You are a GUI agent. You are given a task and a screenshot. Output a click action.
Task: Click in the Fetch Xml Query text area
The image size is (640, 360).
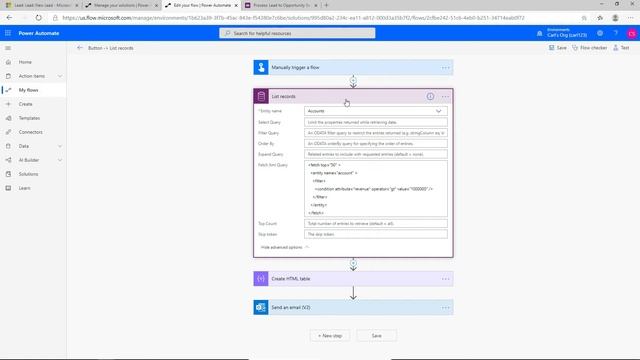376,189
